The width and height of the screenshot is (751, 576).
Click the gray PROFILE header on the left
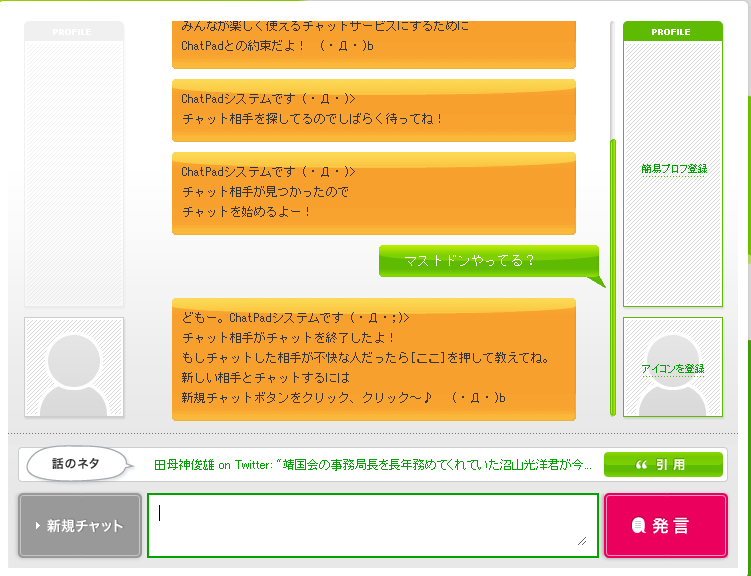pos(74,32)
